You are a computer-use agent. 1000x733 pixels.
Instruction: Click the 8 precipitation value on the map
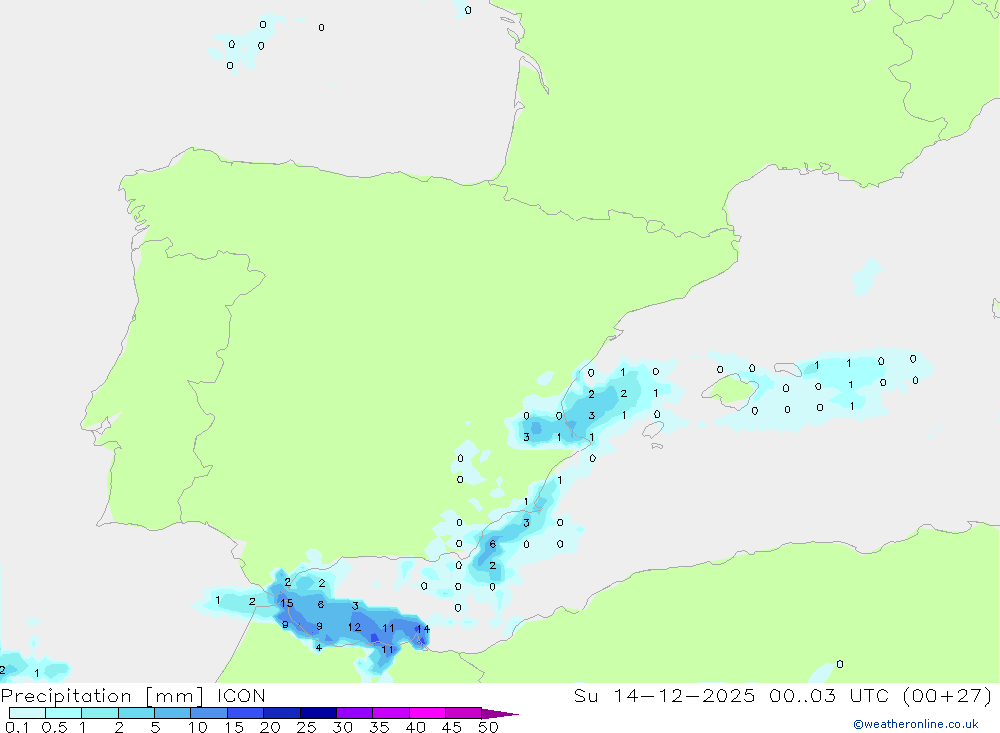285,625
